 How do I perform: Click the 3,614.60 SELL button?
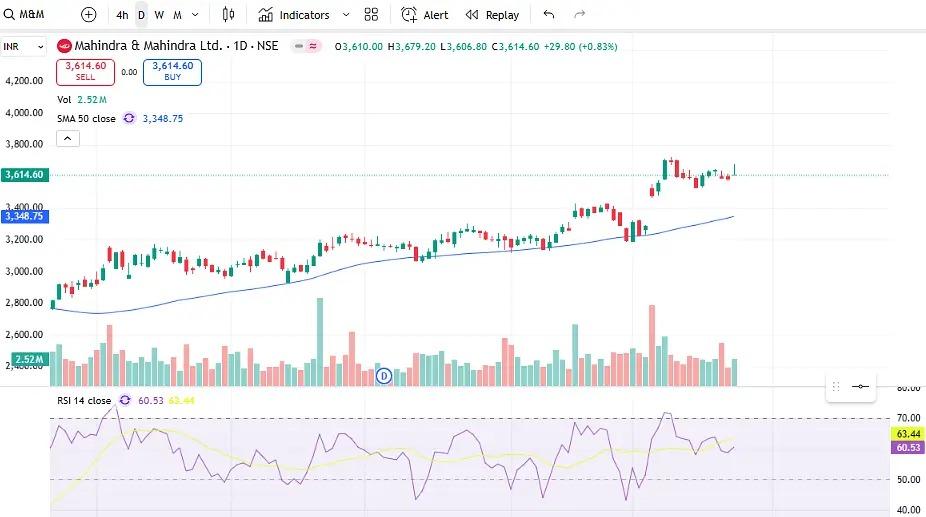coord(86,71)
